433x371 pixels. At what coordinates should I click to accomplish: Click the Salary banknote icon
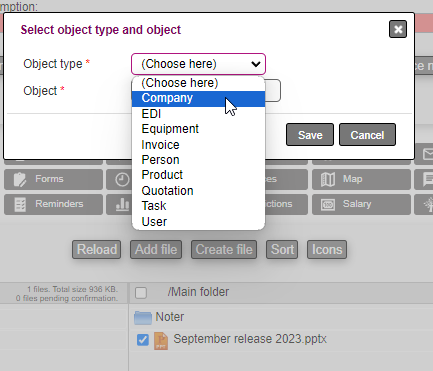[x=328, y=205]
